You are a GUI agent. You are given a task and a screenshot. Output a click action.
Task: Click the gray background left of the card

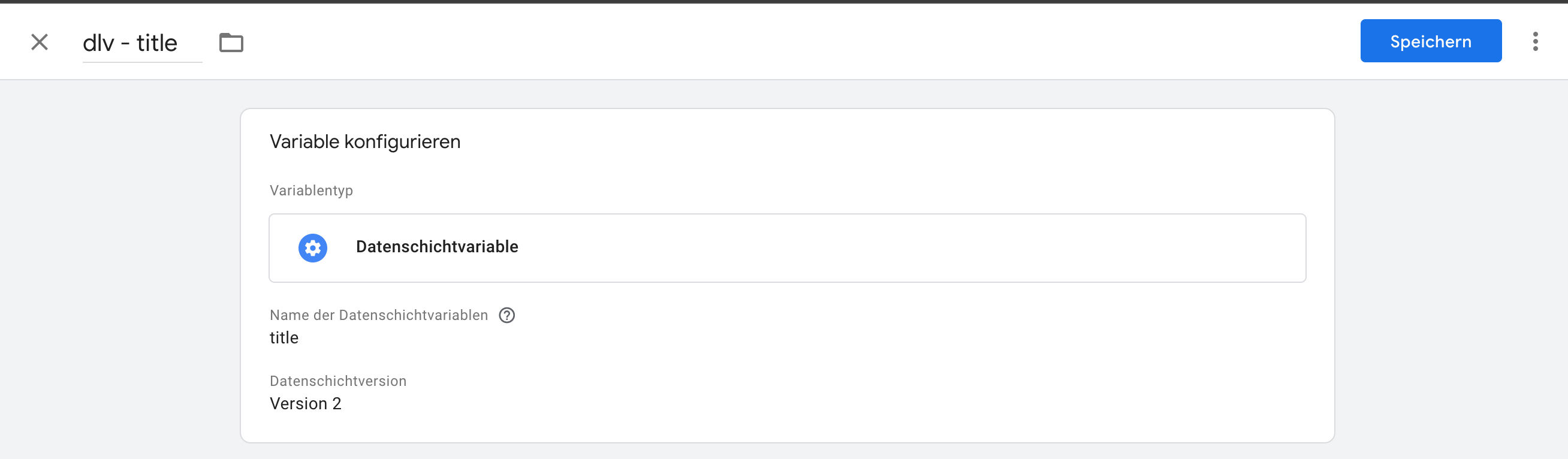click(122, 274)
